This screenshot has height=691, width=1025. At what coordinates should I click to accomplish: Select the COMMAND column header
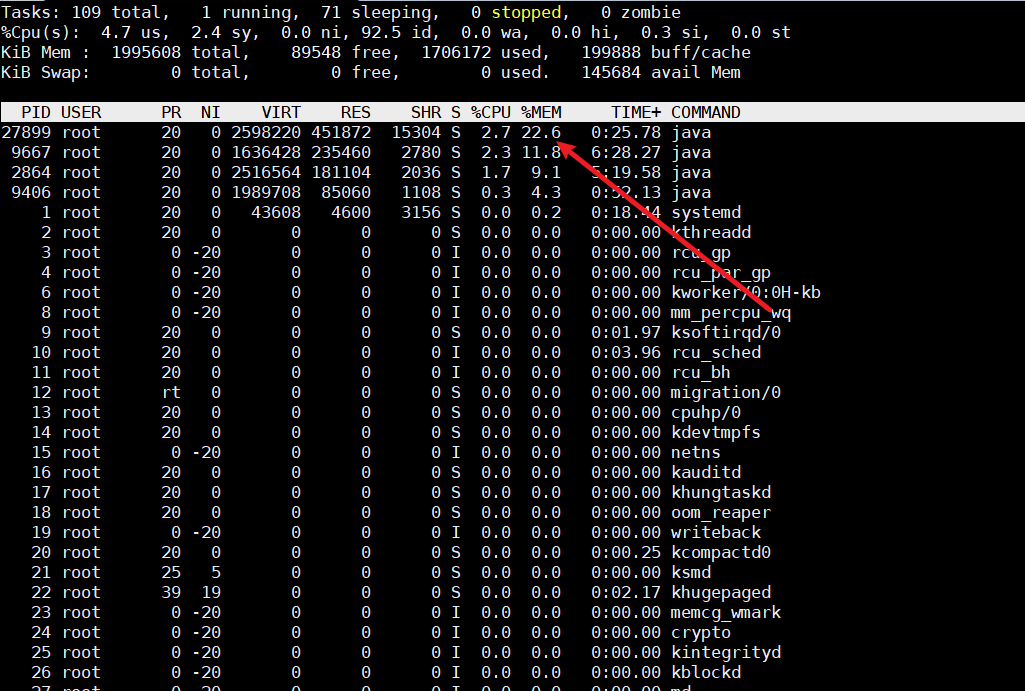tap(705, 112)
